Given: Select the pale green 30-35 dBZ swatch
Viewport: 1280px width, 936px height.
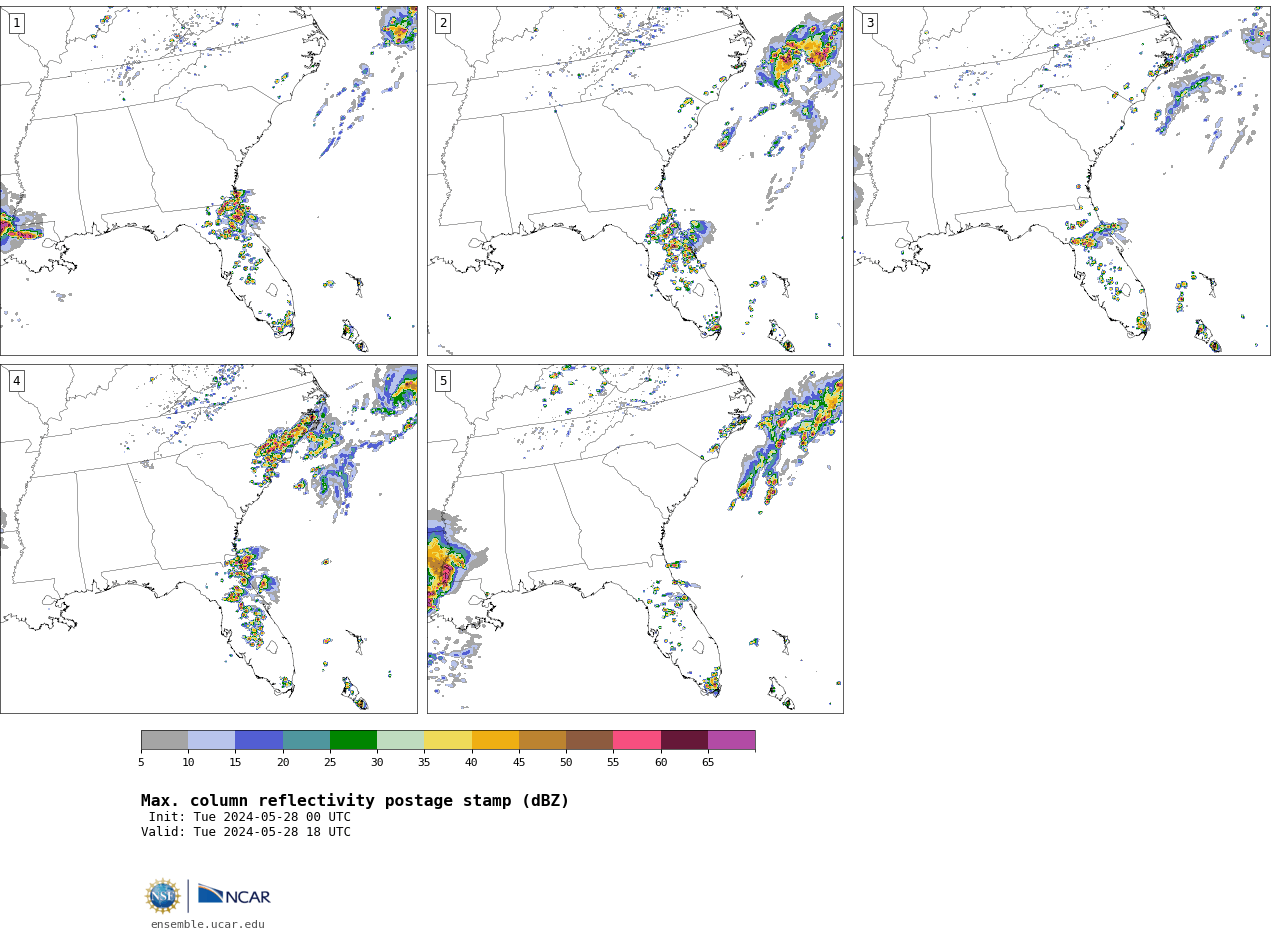Looking at the screenshot, I should click(401, 740).
